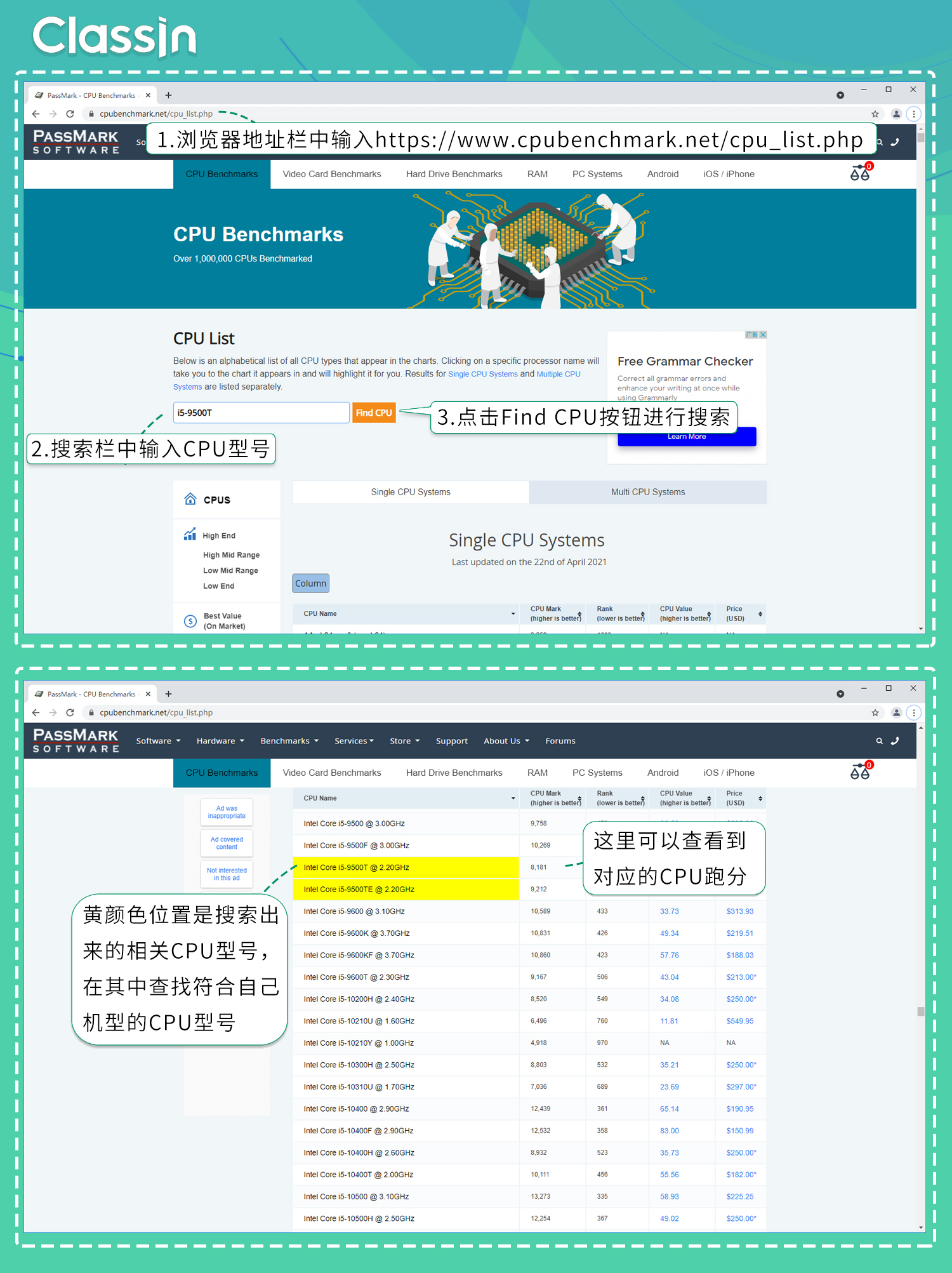Viewport: 952px width, 1273px height.
Task: Click the PassMark Software logo in the bottom window
Action: 76,740
